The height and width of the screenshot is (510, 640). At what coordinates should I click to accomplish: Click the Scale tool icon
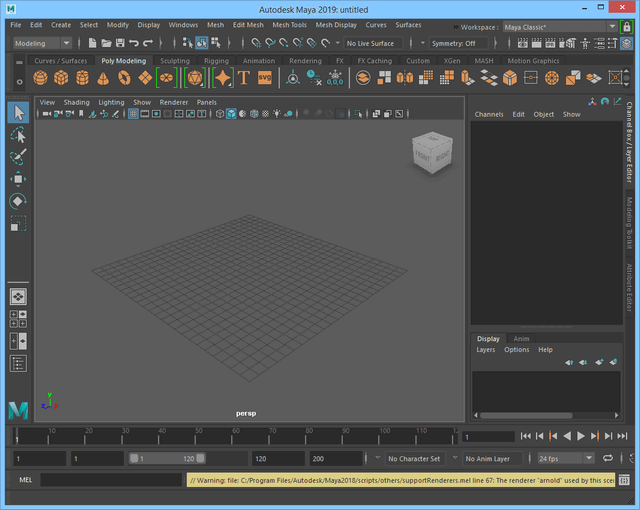click(x=18, y=223)
